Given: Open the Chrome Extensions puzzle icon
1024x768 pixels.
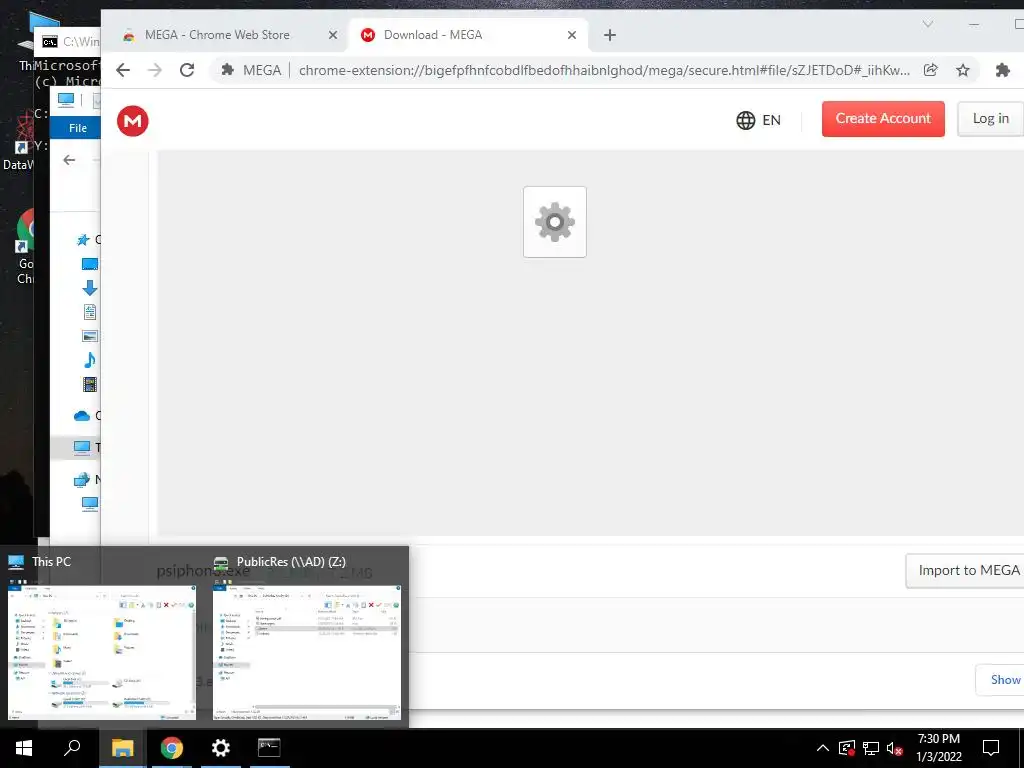Looking at the screenshot, I should (1002, 71).
